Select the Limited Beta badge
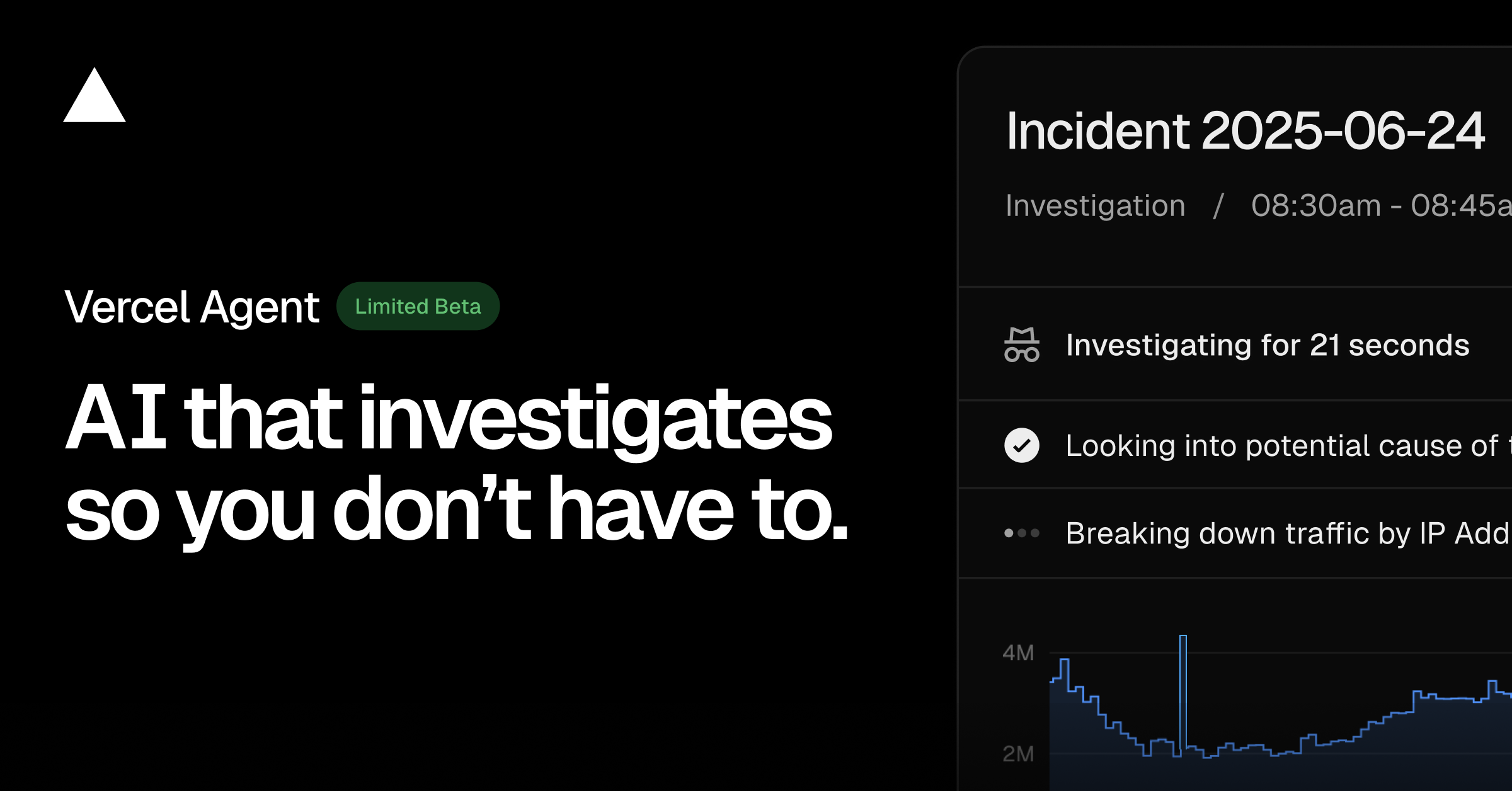This screenshot has width=1512, height=791. click(x=418, y=306)
